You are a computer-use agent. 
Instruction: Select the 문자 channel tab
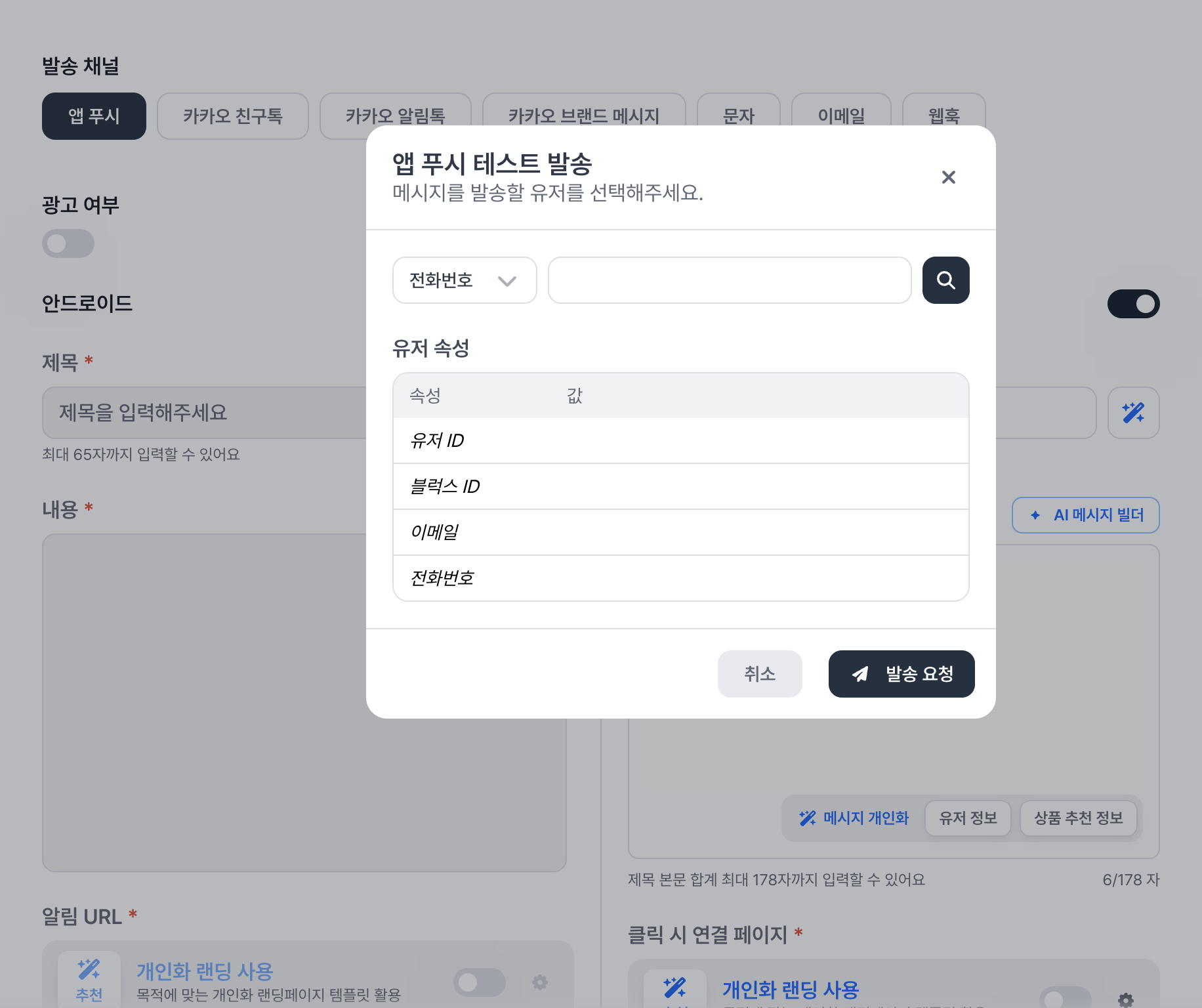point(739,116)
